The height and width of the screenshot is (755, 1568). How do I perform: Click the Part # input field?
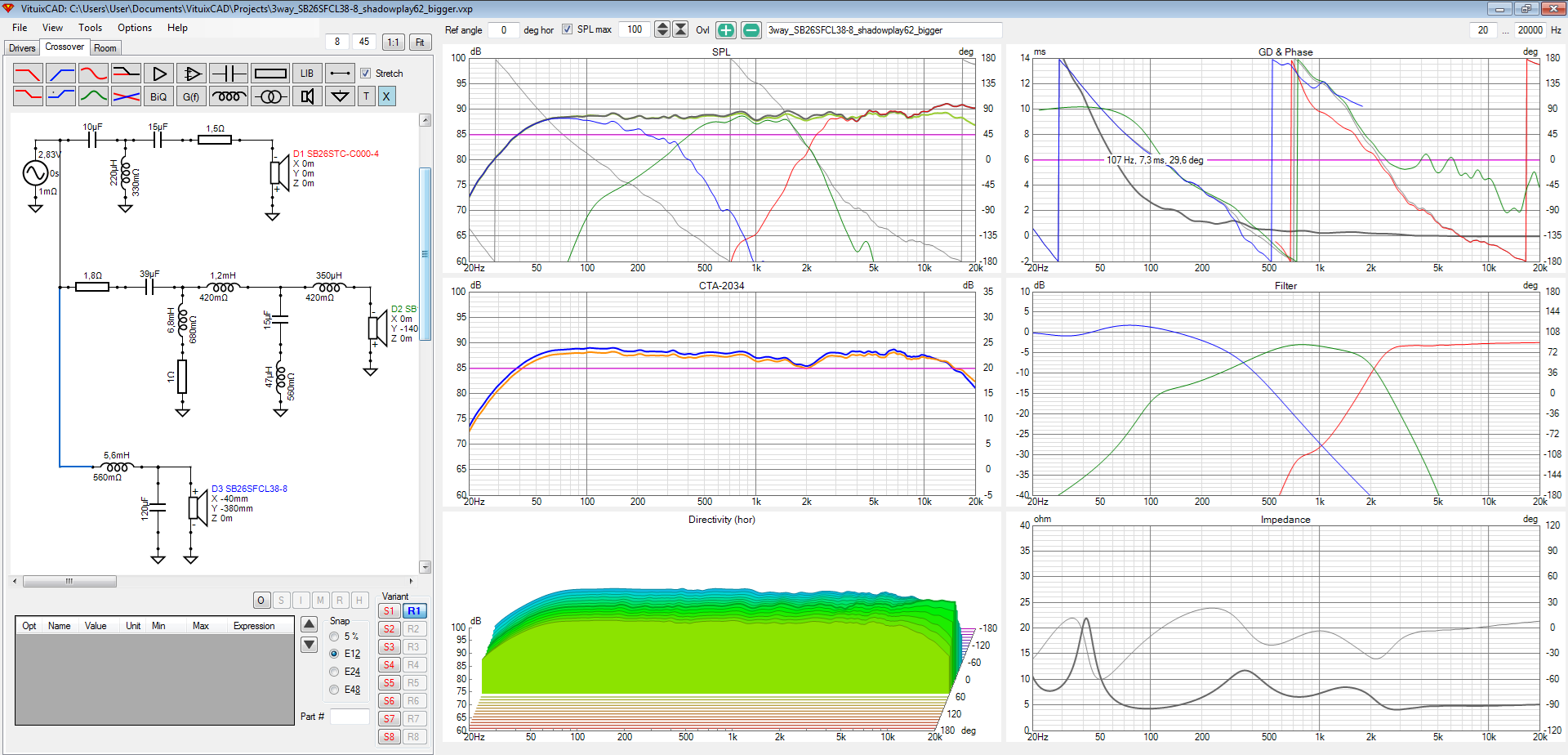click(350, 717)
